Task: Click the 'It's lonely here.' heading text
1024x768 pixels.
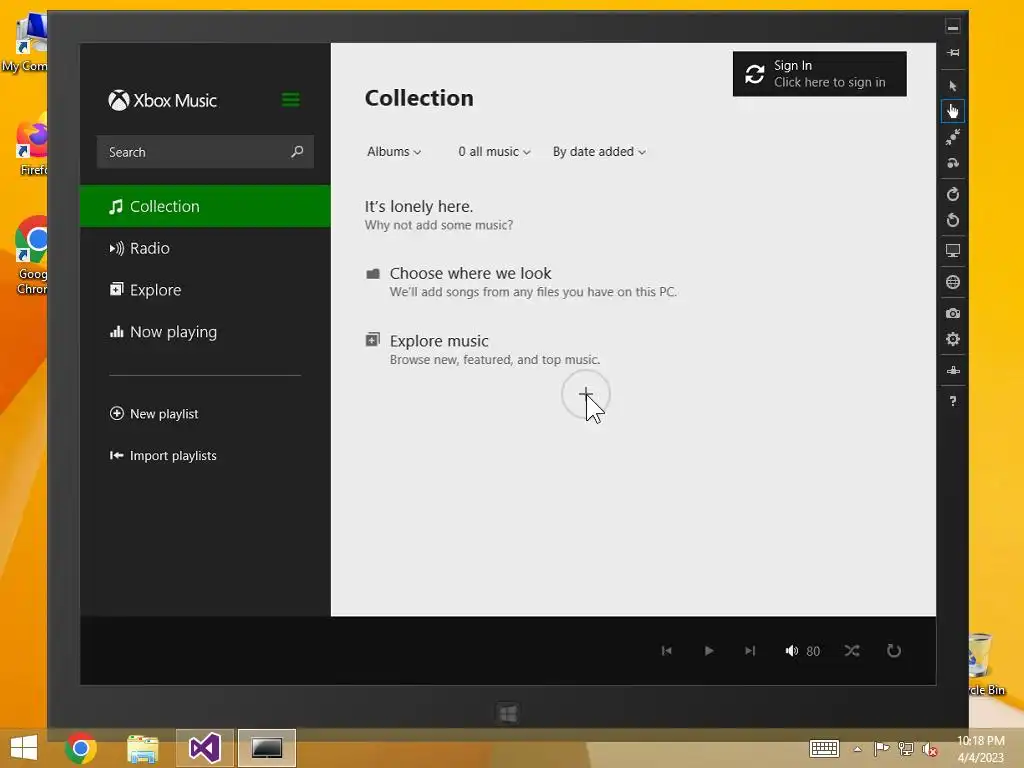Action: (x=419, y=206)
